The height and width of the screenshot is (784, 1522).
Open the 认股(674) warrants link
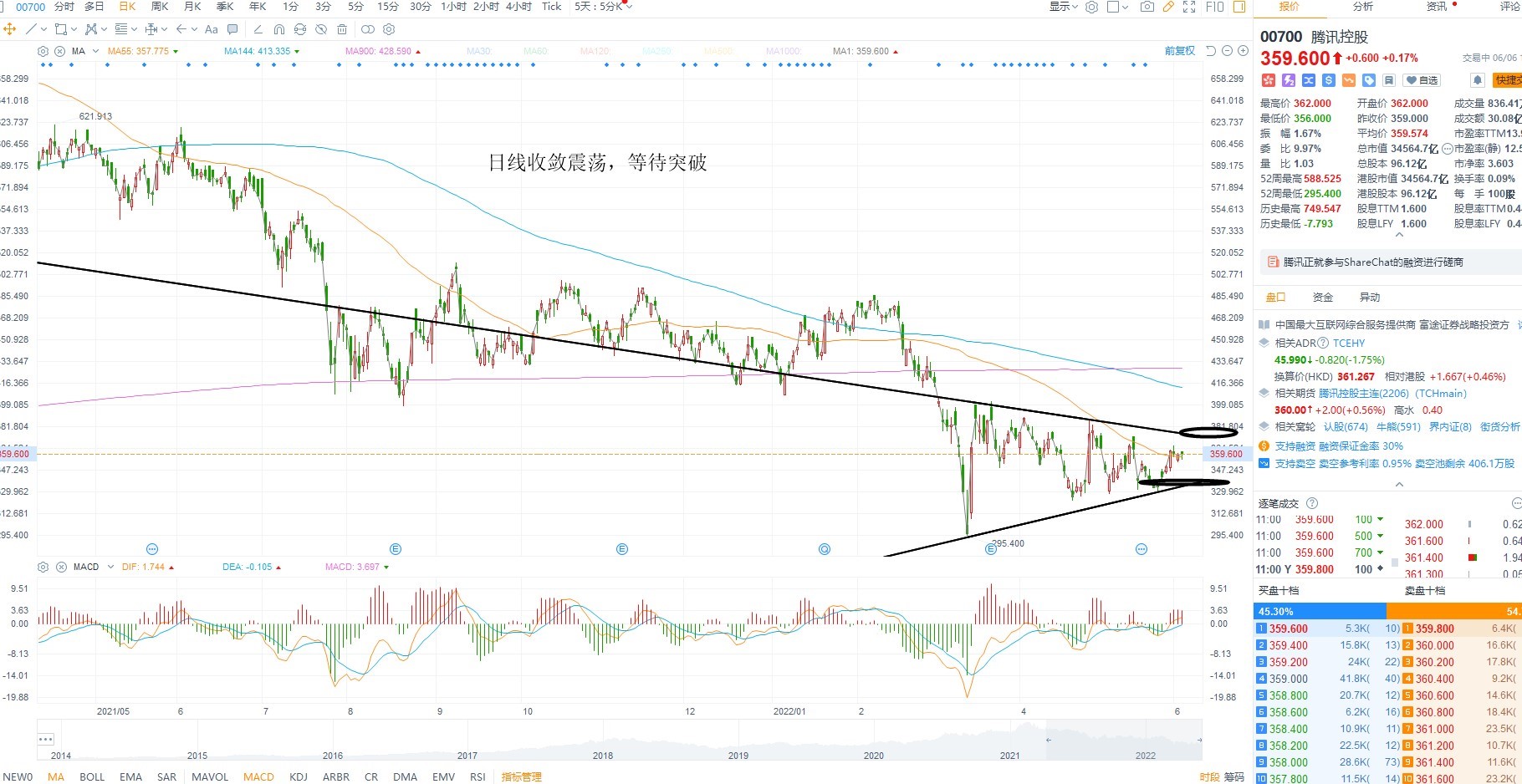1346,427
